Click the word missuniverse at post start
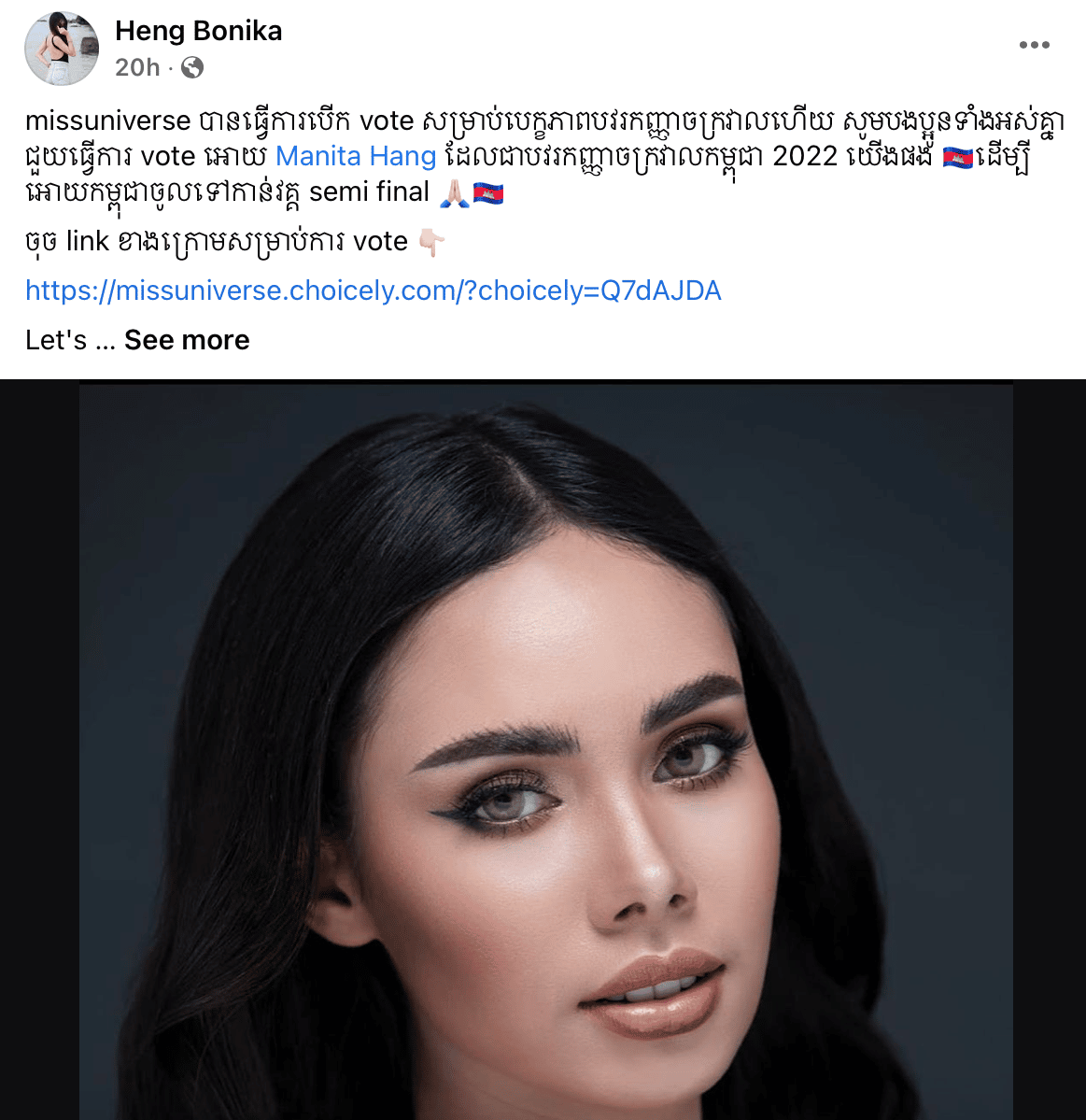Viewport: 1086px width, 1120px height. [x=107, y=121]
